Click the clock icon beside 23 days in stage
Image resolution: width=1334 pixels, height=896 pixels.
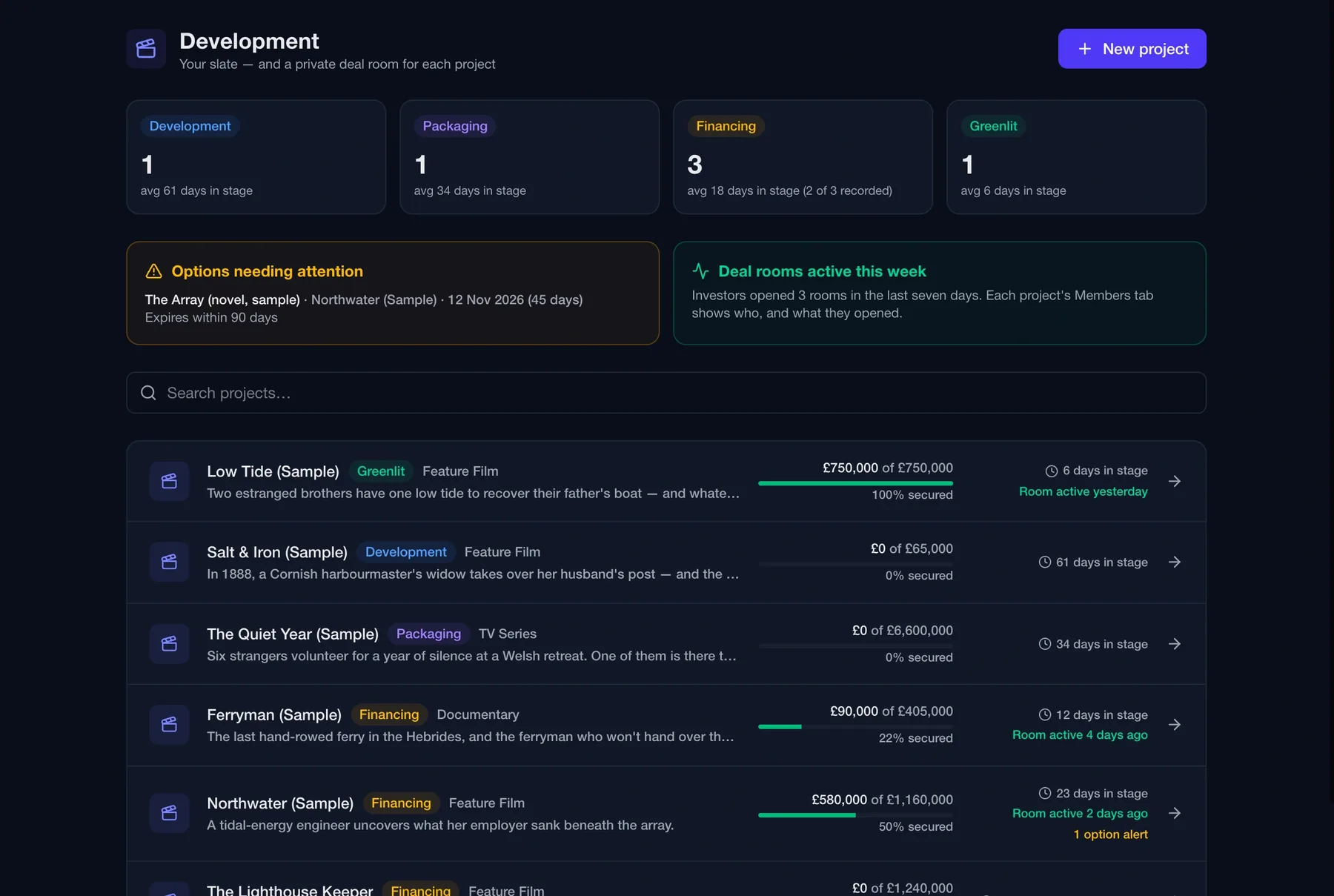point(1045,793)
